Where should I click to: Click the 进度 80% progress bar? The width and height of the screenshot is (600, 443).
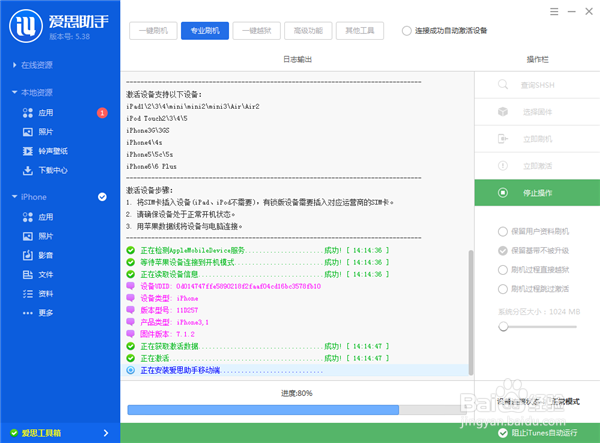tap(297, 410)
